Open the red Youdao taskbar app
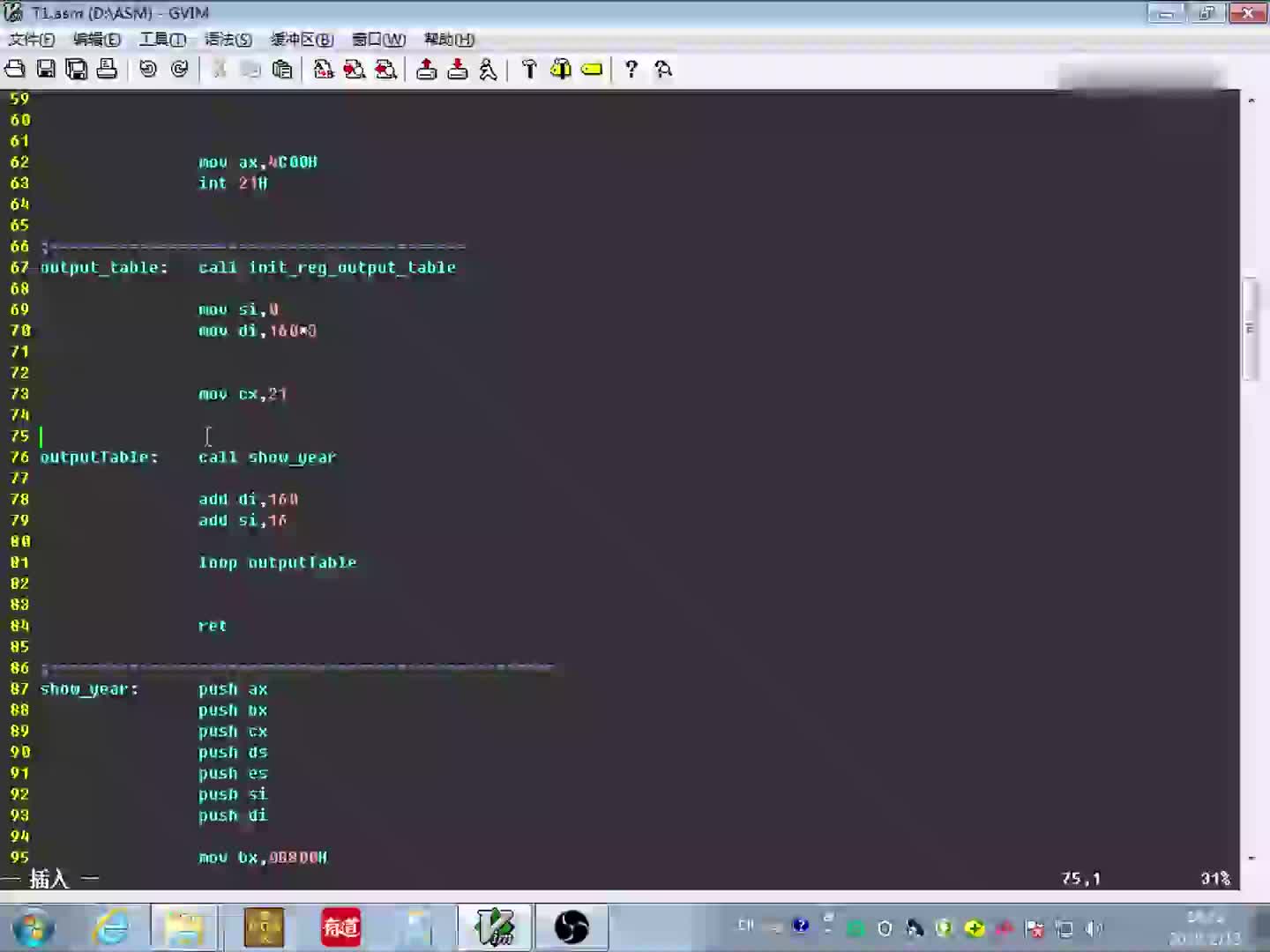Image resolution: width=1270 pixels, height=952 pixels. (x=341, y=927)
